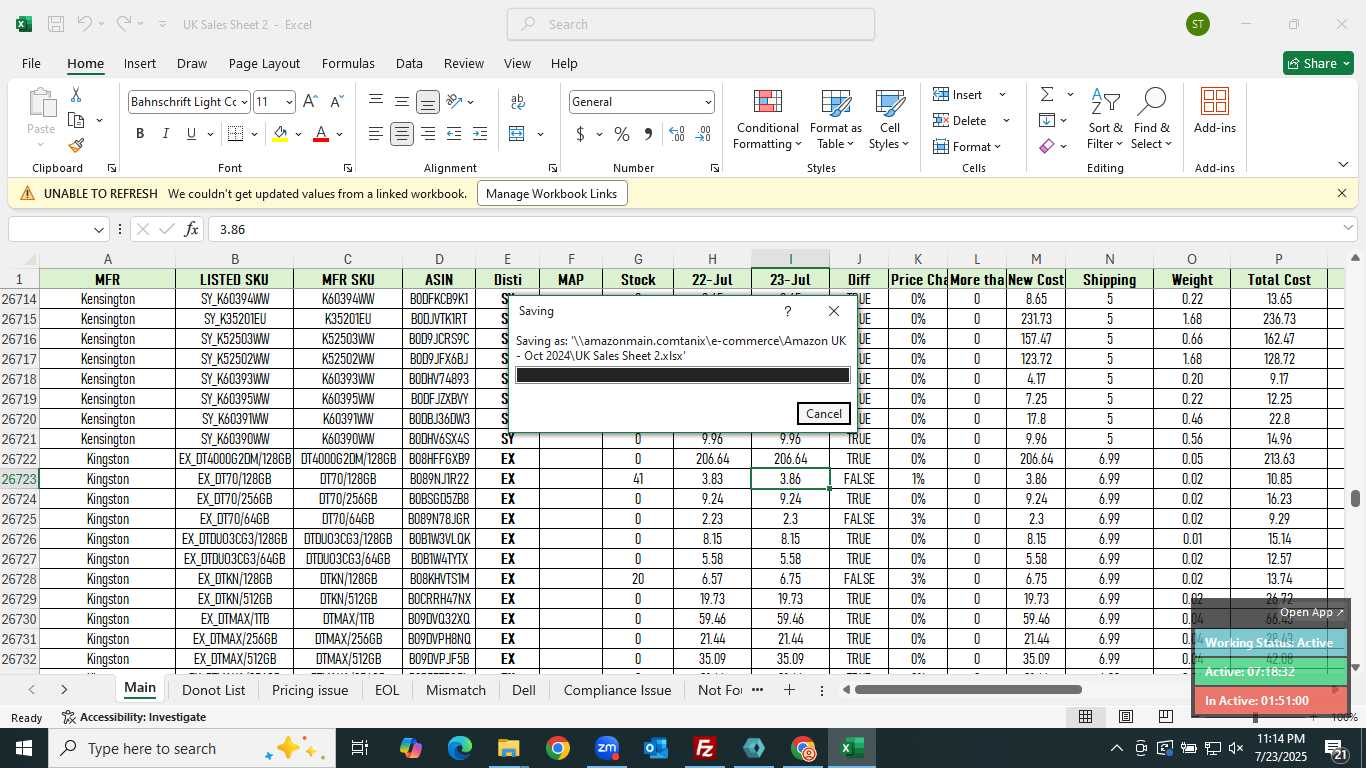Open the Pricing issue sheet tab
1366x768 pixels.
tap(310, 690)
